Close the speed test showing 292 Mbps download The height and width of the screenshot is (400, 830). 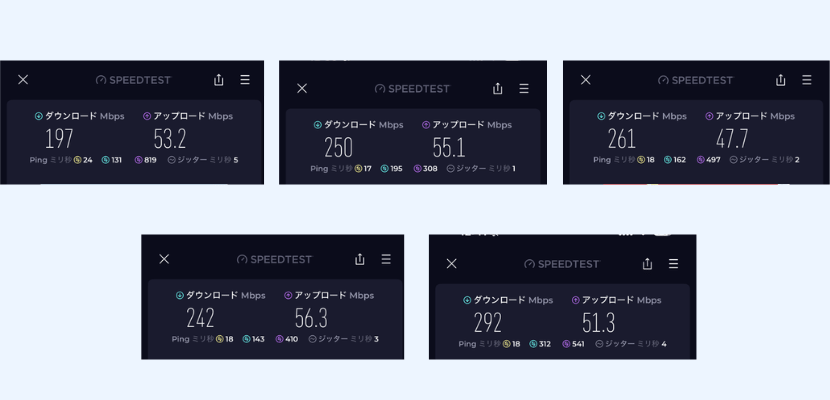coord(451,264)
